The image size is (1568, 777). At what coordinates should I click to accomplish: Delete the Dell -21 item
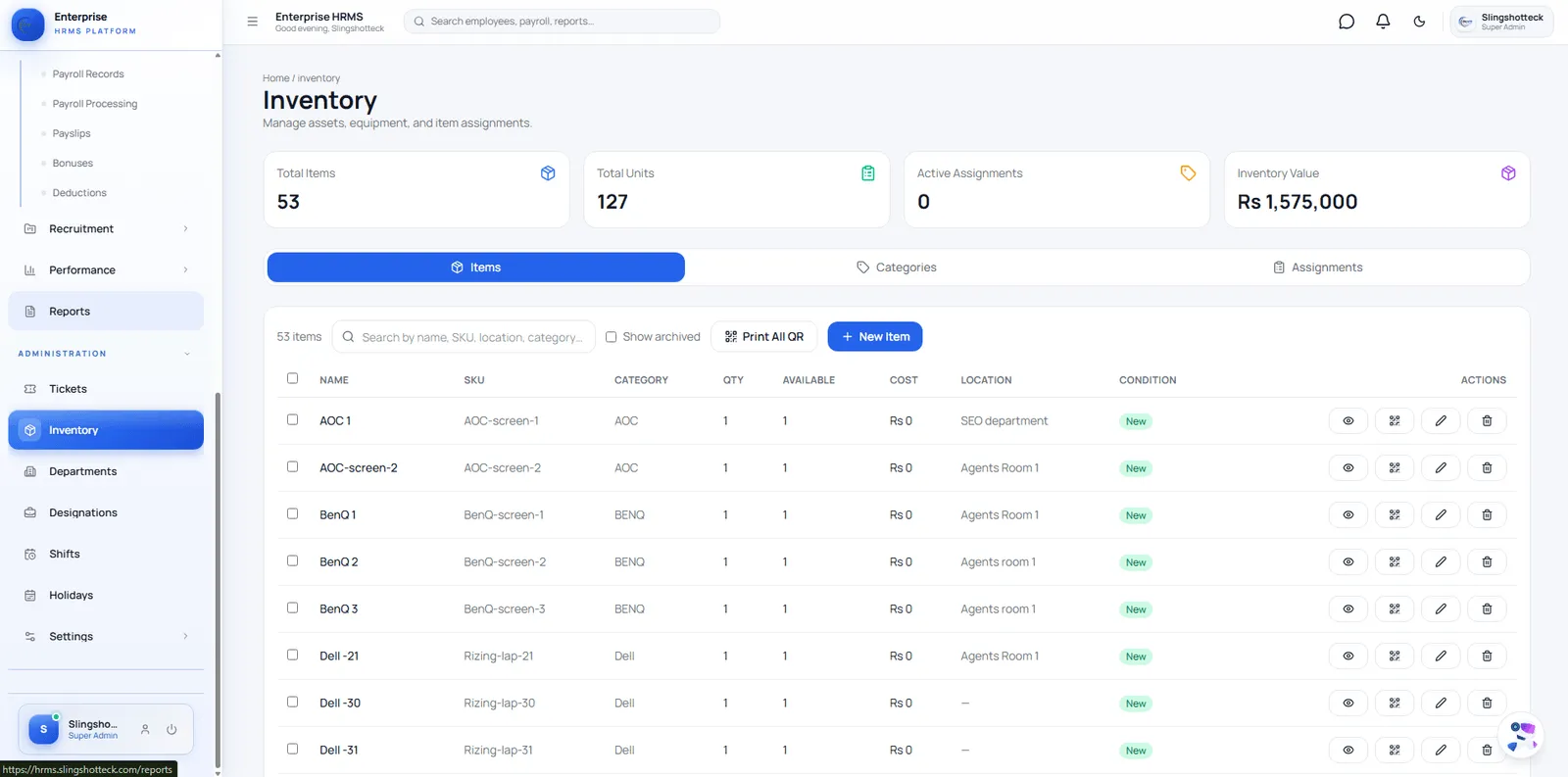point(1487,656)
